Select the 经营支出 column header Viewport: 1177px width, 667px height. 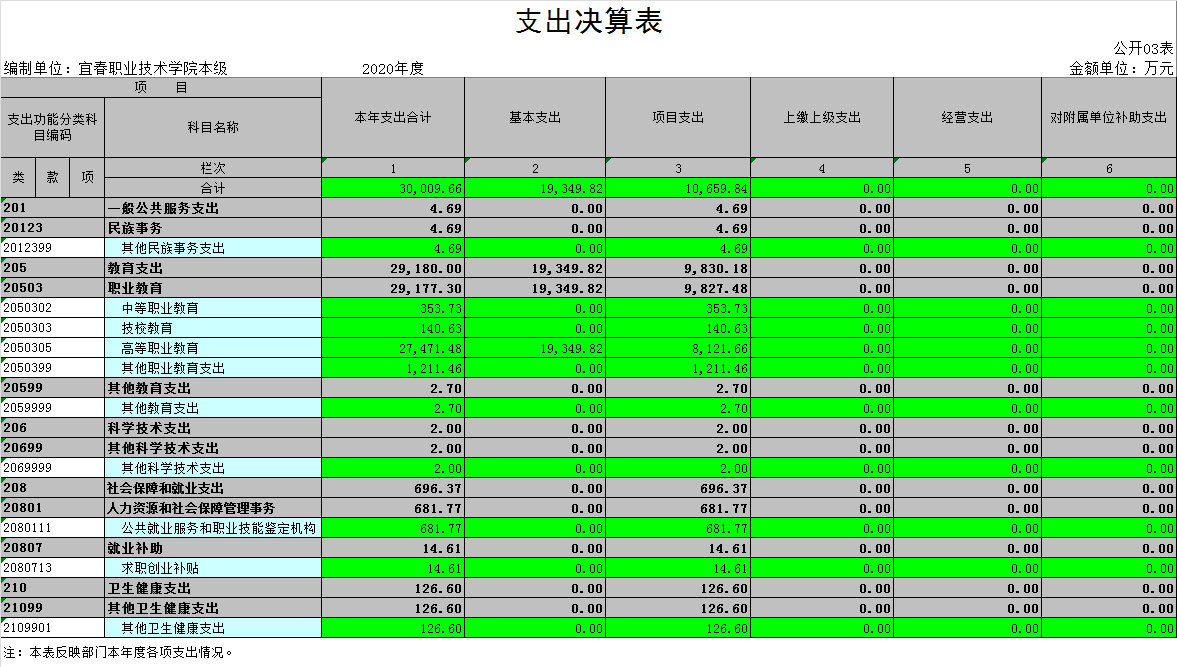(967, 117)
